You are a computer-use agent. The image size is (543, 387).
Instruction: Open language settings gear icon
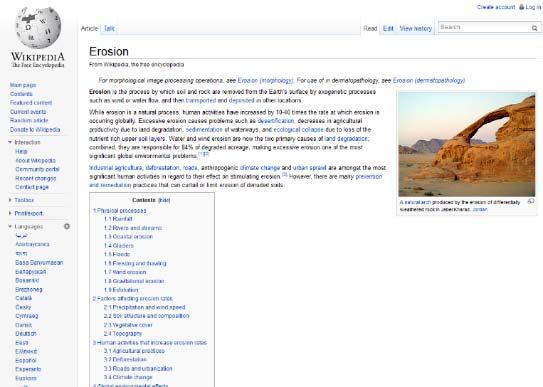point(67,226)
